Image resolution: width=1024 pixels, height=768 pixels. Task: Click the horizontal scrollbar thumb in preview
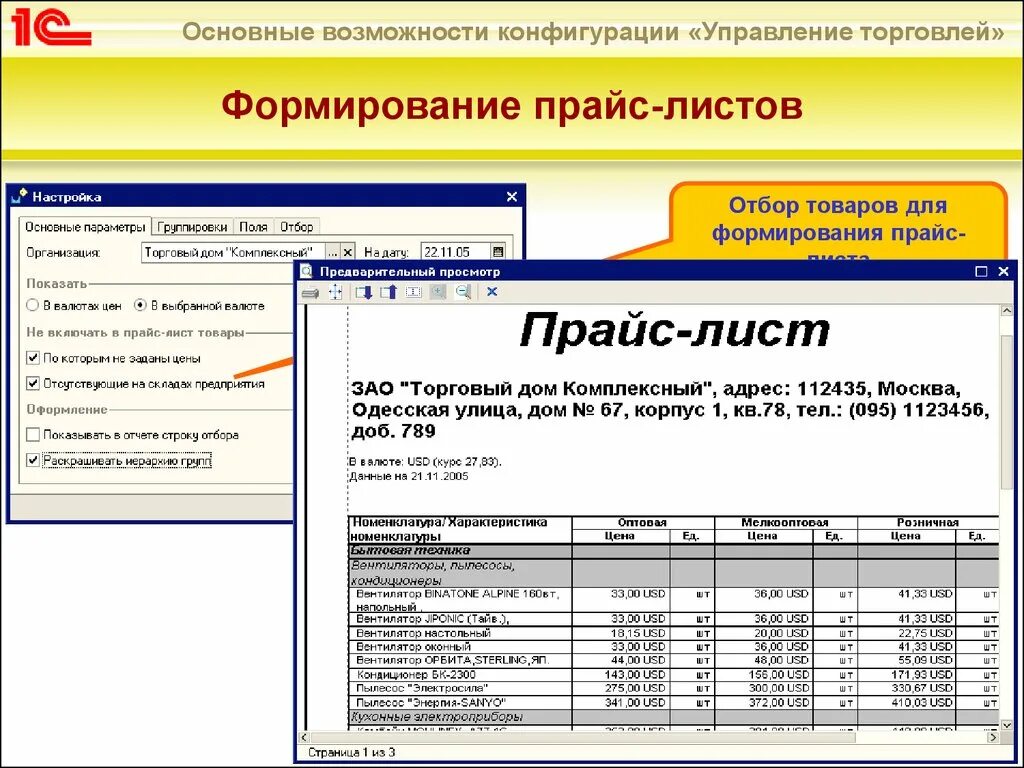pyautogui.click(x=583, y=737)
